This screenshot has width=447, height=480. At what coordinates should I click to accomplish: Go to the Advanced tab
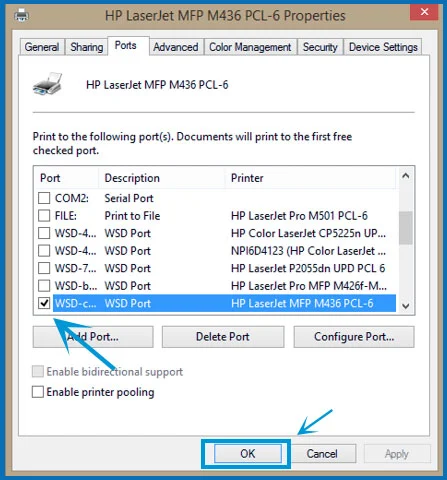[176, 47]
